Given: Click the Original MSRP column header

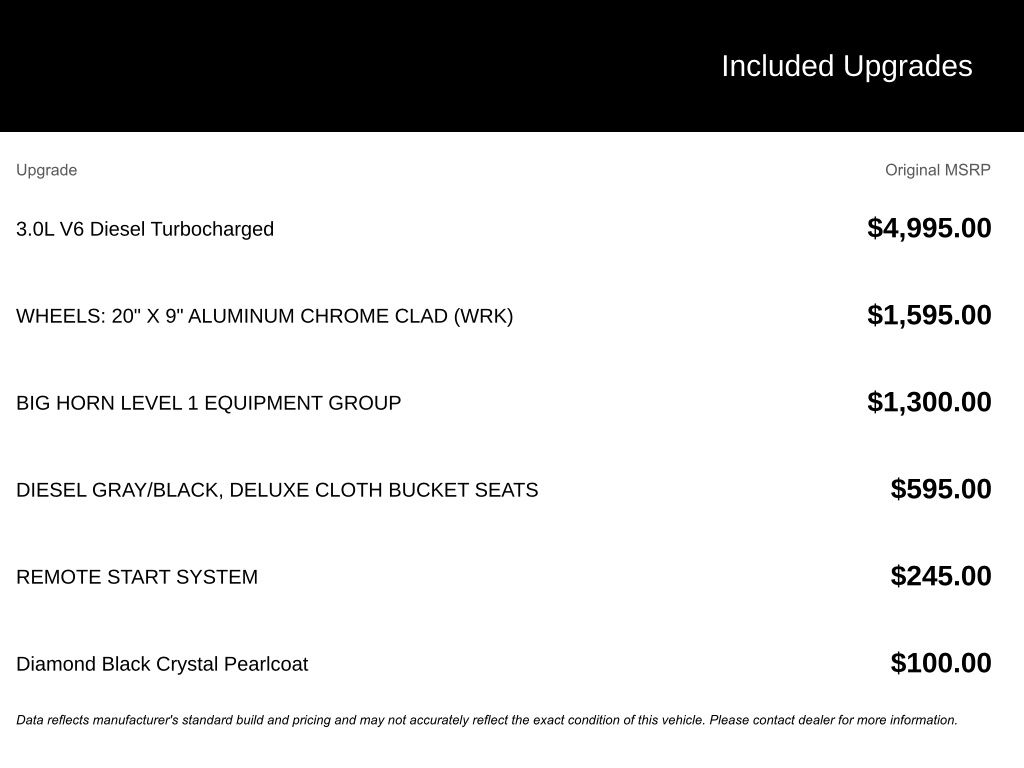Looking at the screenshot, I should pyautogui.click(x=937, y=170).
